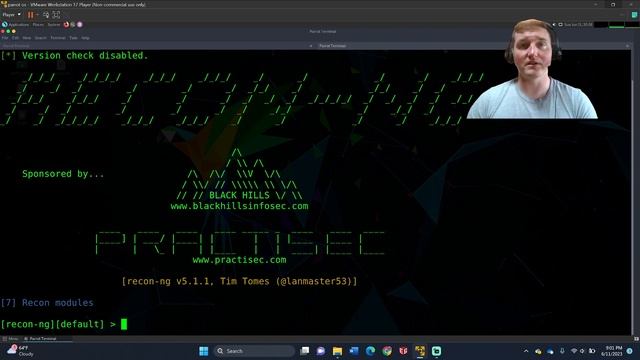Open the terminal Edit menu
640x360 pixels.
(15, 38)
